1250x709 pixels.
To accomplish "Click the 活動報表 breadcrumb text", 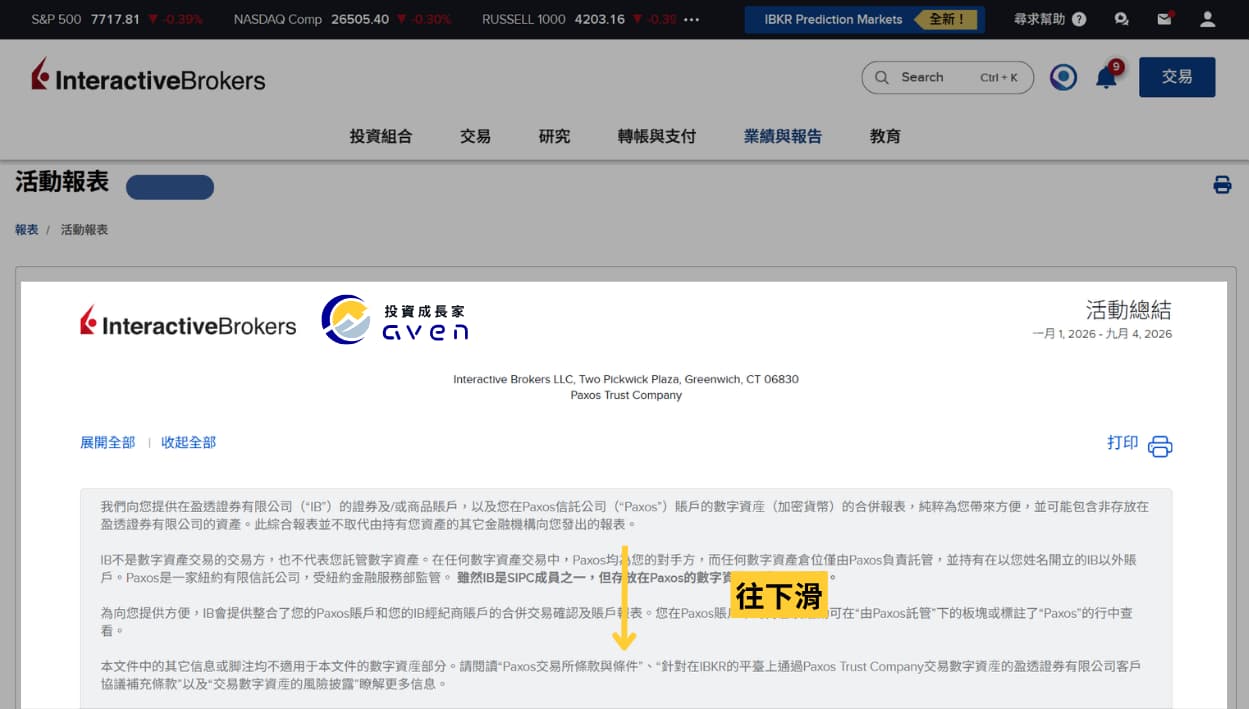I will coord(84,229).
